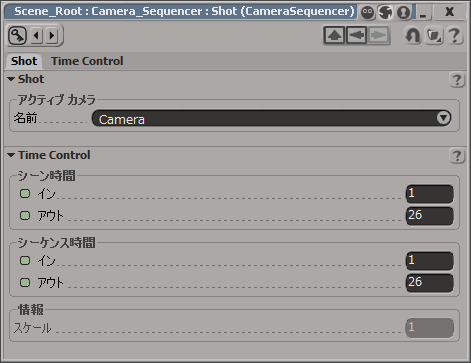Switch to the Time Control tab
Viewport: 471px width, 363px height.
tap(87, 61)
